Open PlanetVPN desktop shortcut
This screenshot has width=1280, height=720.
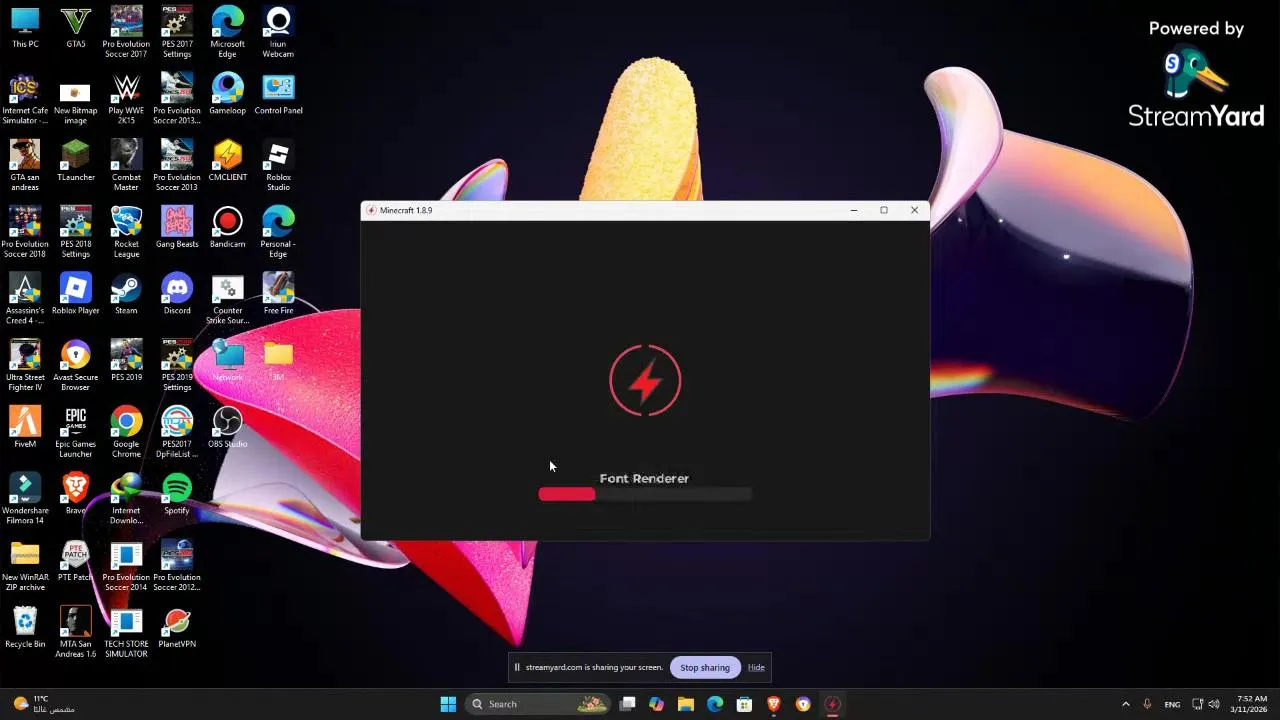[x=177, y=627]
